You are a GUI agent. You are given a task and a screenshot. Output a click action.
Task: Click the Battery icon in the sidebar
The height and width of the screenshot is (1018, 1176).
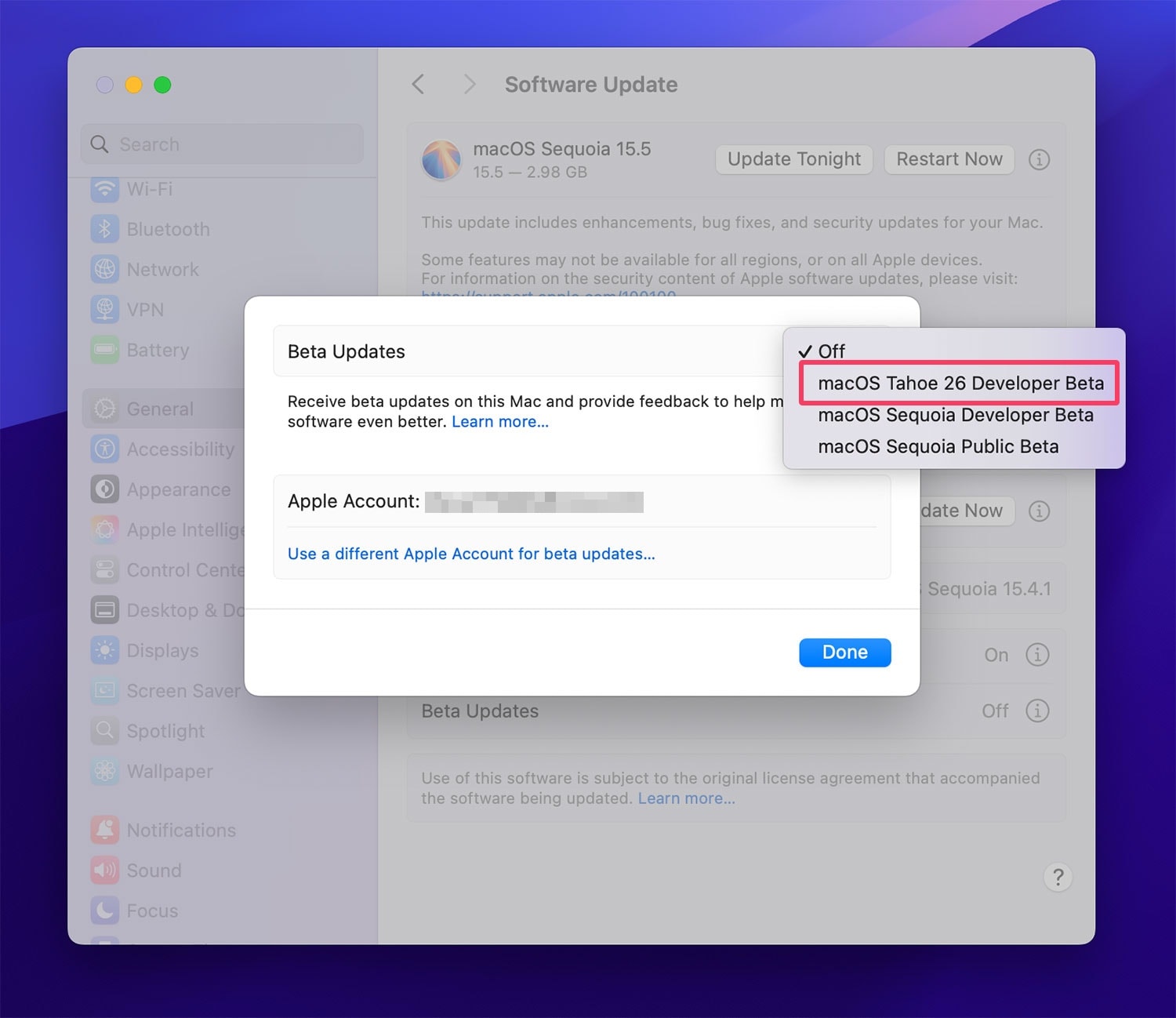pyautogui.click(x=104, y=350)
